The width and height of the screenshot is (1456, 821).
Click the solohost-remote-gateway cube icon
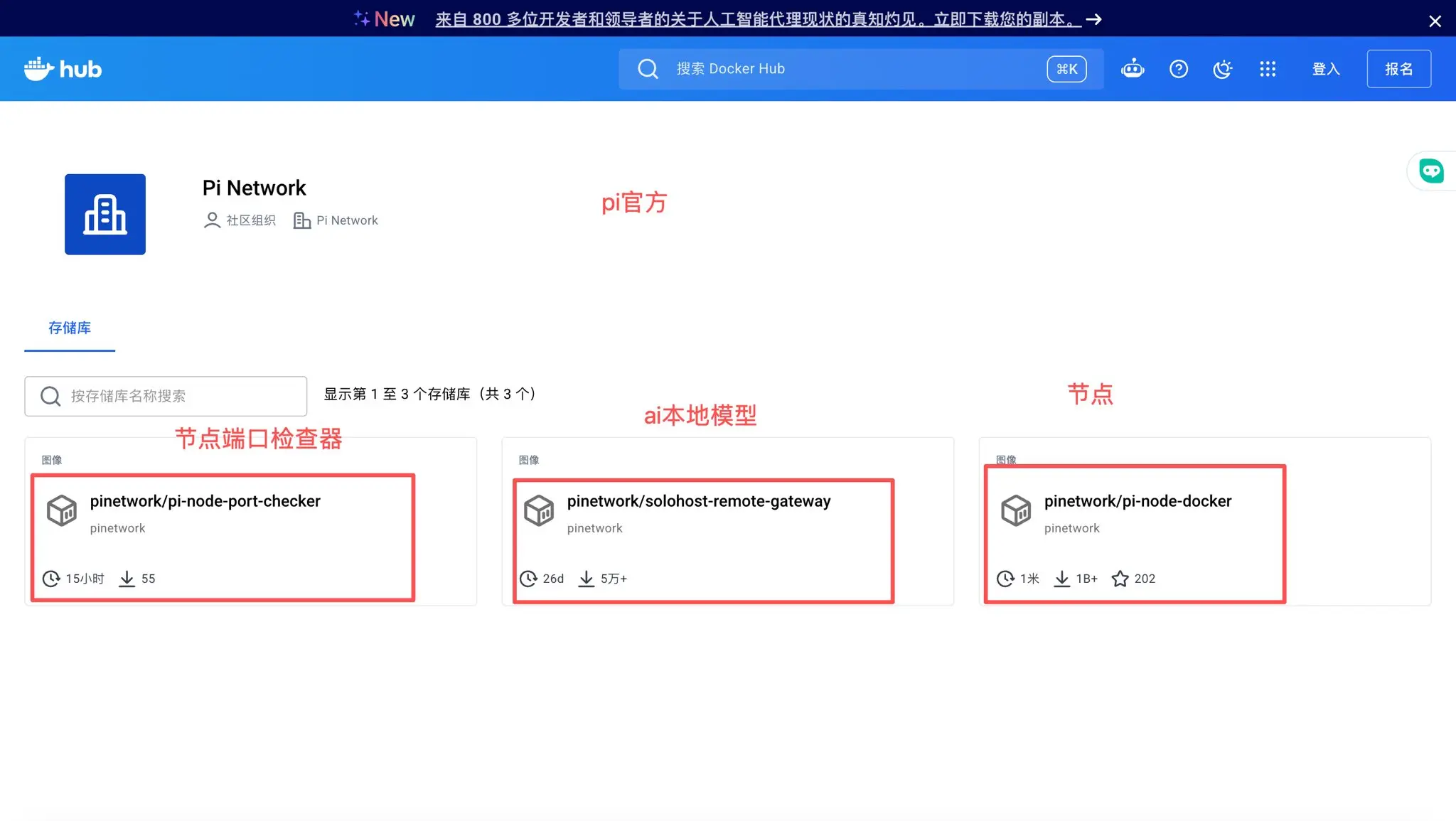click(539, 510)
